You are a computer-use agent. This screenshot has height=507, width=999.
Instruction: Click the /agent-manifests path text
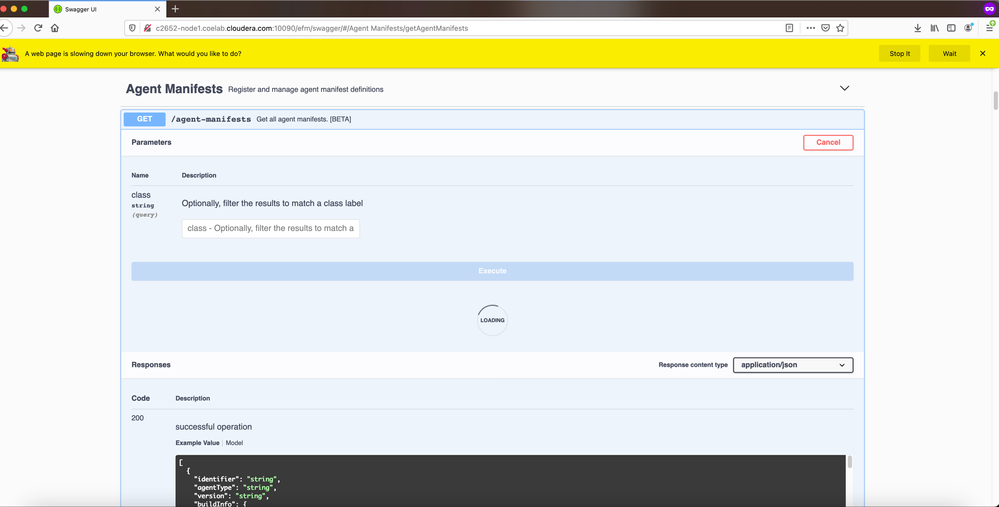211,119
